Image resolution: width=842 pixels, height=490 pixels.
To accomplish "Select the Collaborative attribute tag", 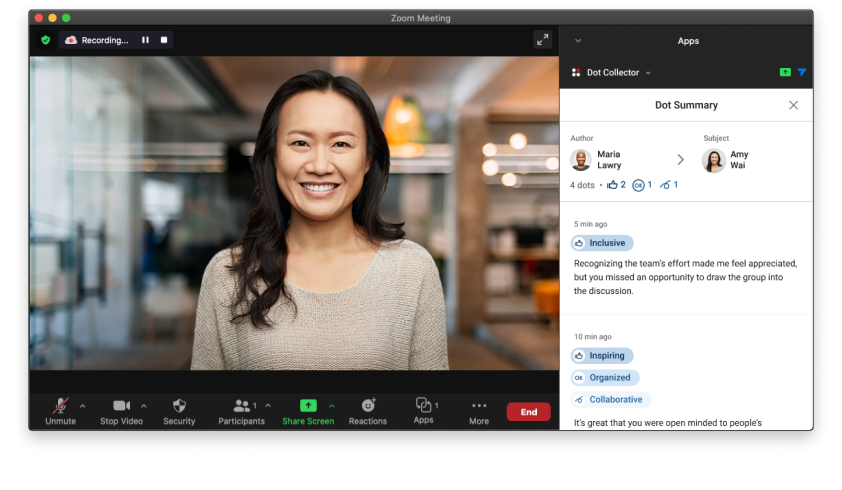I will click(x=611, y=400).
